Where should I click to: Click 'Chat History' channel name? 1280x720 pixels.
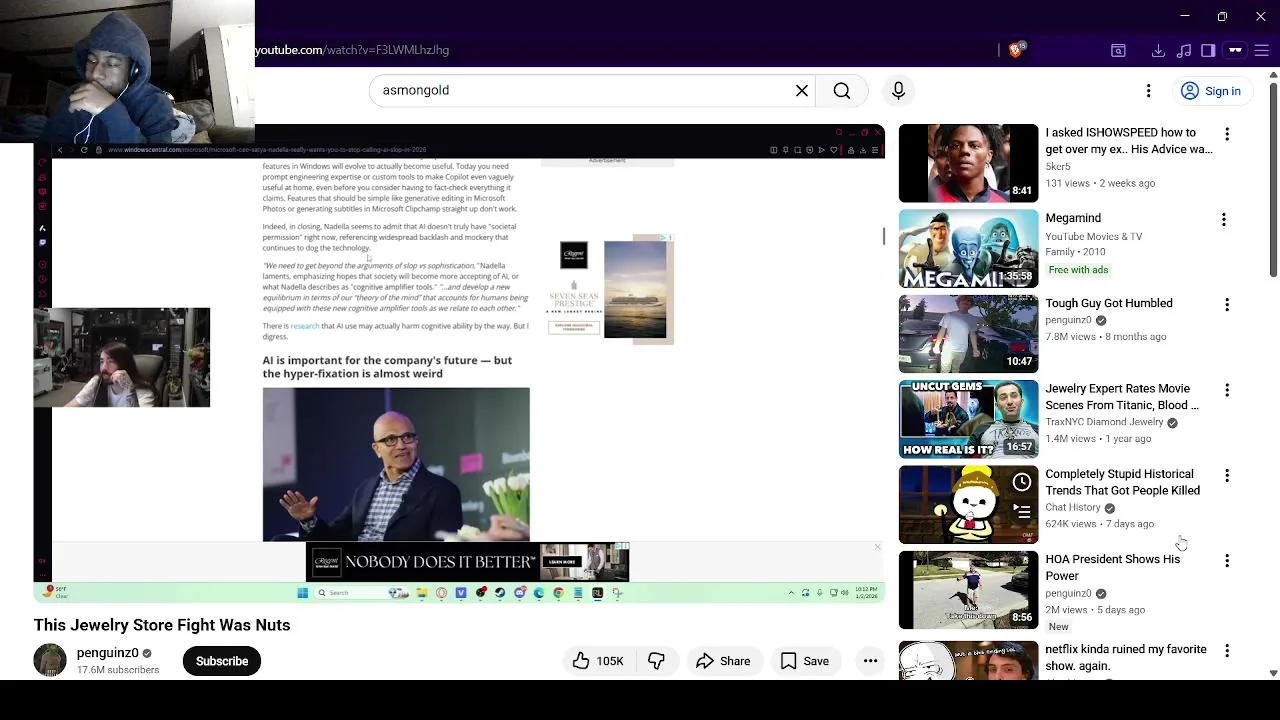click(1072, 507)
